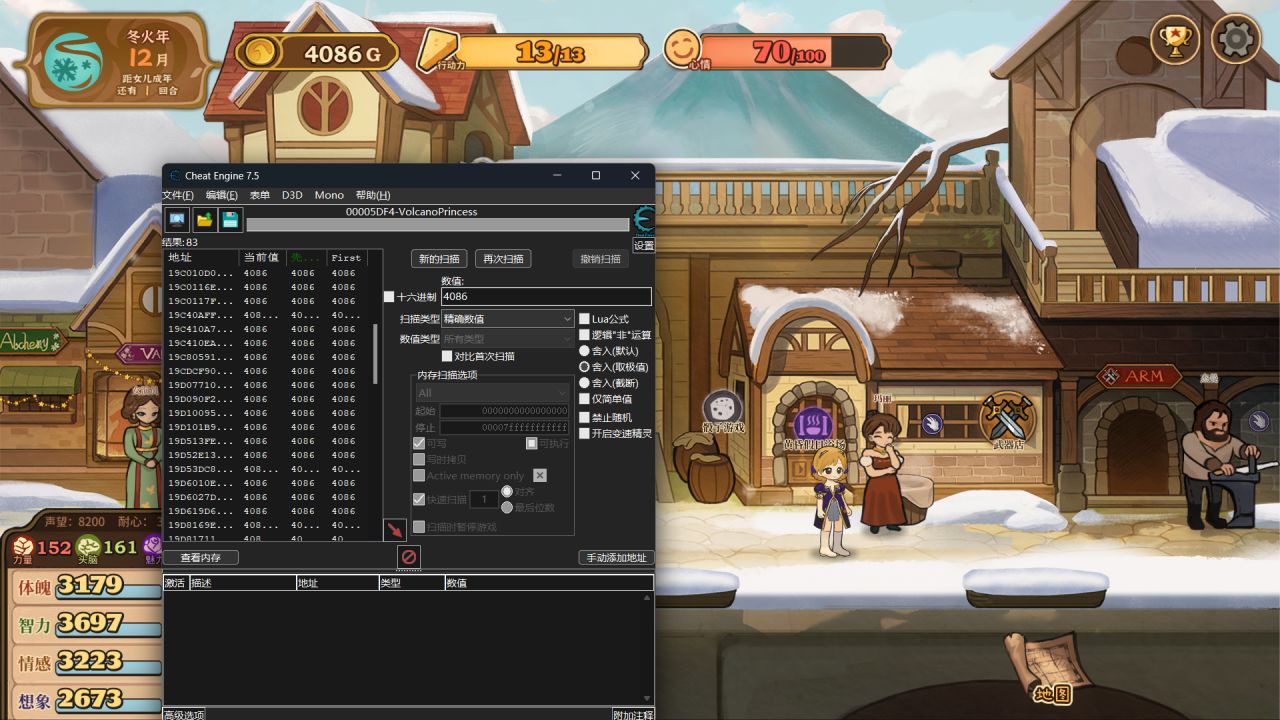Open the game settings gear icon
Screen dimensions: 1280x720
pyautogui.click(x=1235, y=40)
